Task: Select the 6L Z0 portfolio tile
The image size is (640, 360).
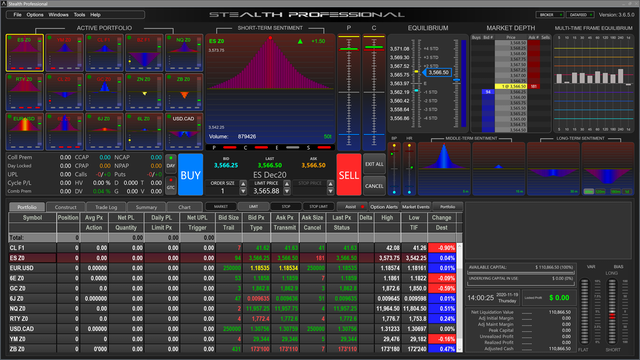Action: pyautogui.click(x=144, y=132)
